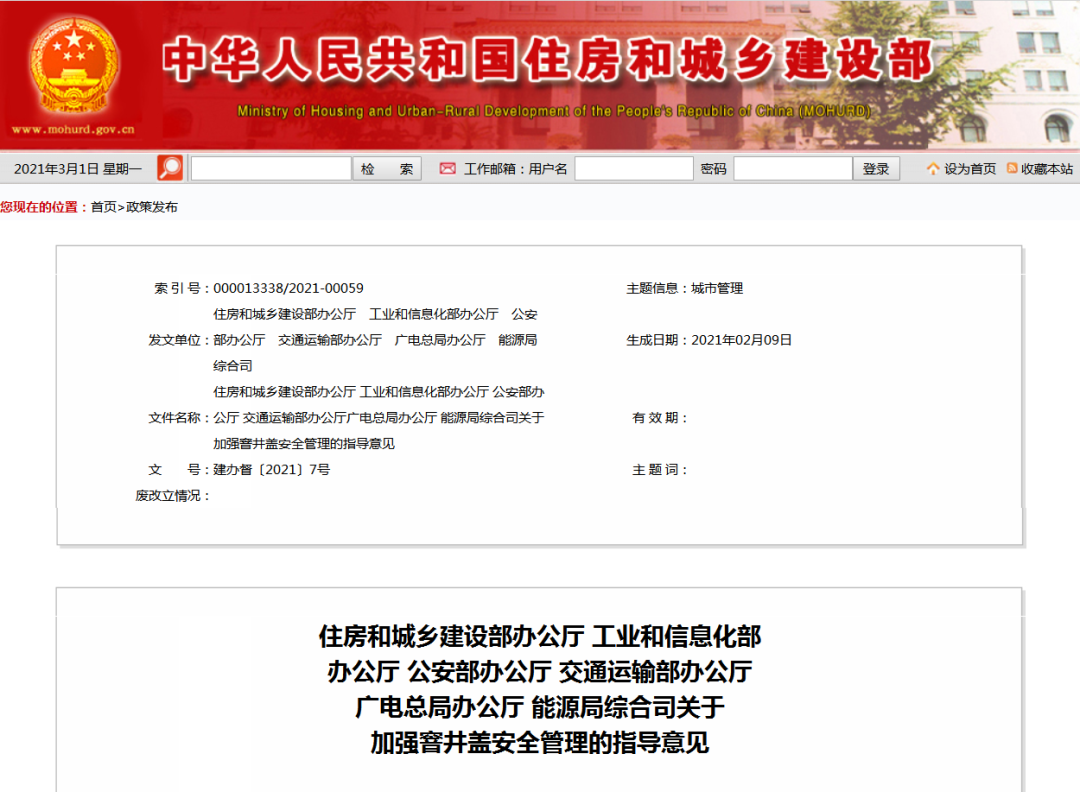Click headline line 办公厅 公安部办公厅 交通运输部办公厅

click(539, 671)
